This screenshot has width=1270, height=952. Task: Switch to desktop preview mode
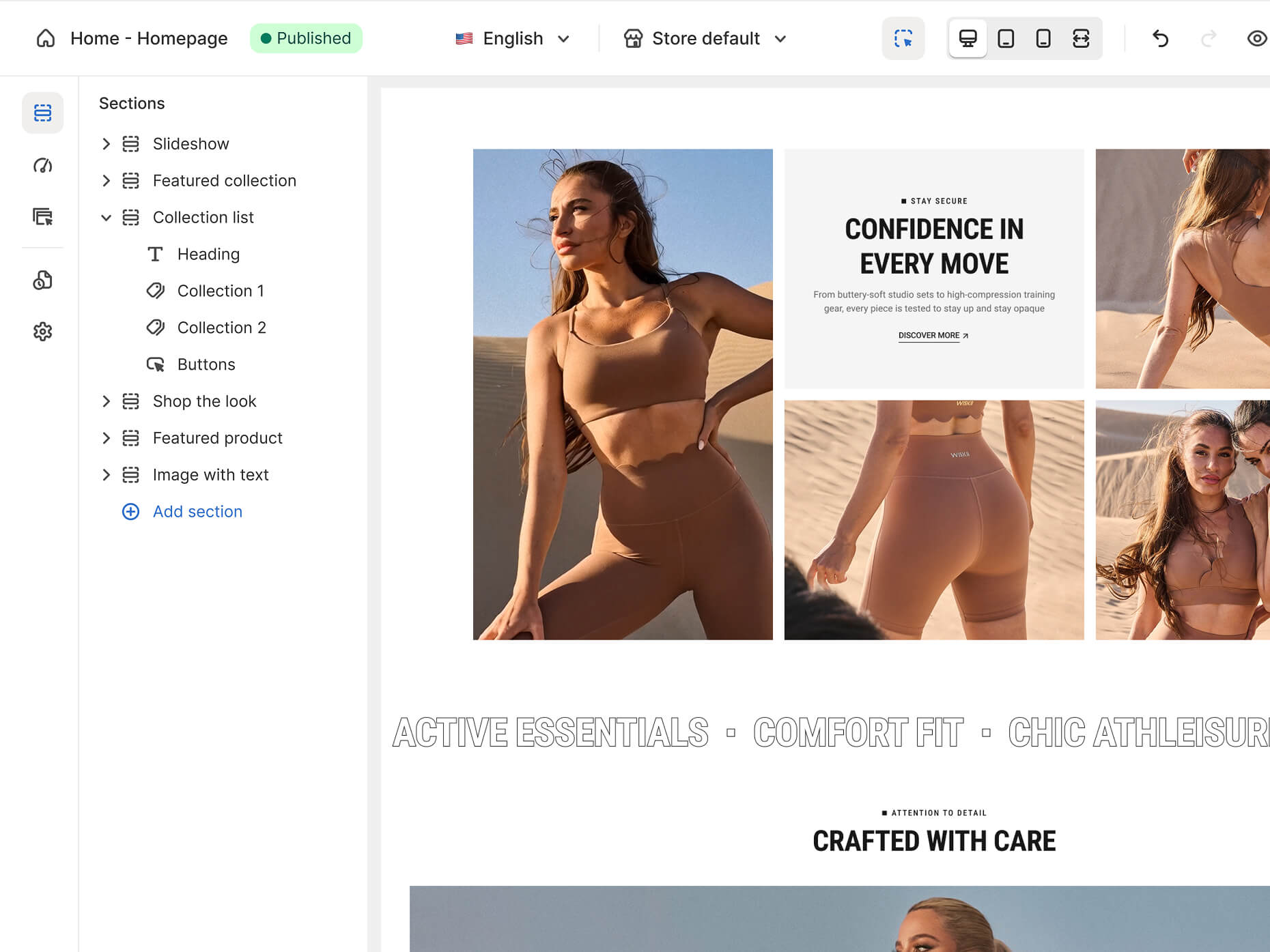(x=968, y=38)
